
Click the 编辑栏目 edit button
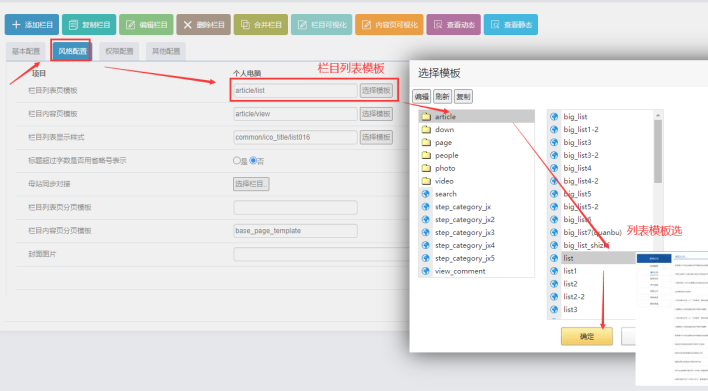[146, 24]
